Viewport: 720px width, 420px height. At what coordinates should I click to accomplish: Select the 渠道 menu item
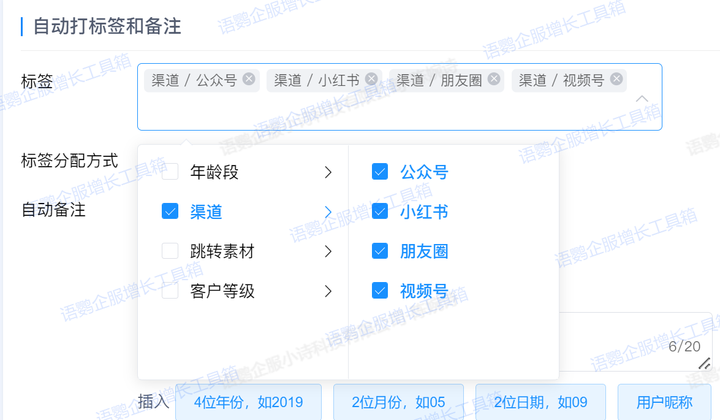(207, 212)
